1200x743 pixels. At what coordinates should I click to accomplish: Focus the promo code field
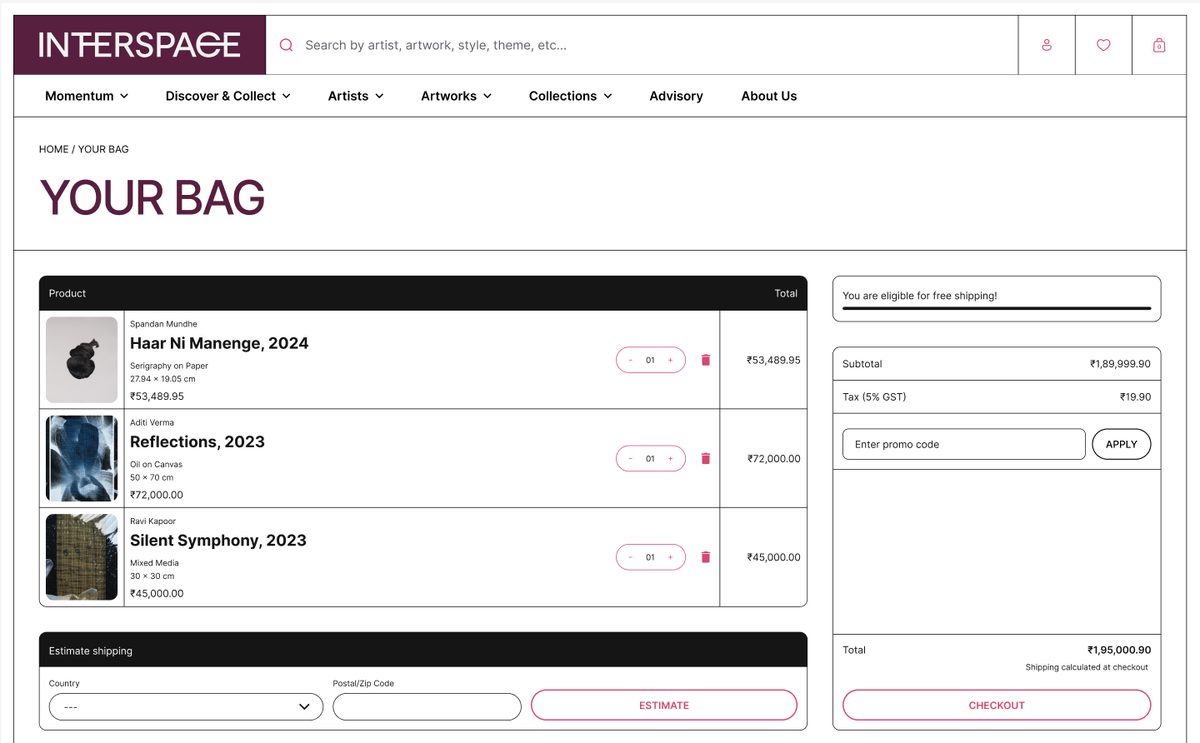click(x=964, y=444)
